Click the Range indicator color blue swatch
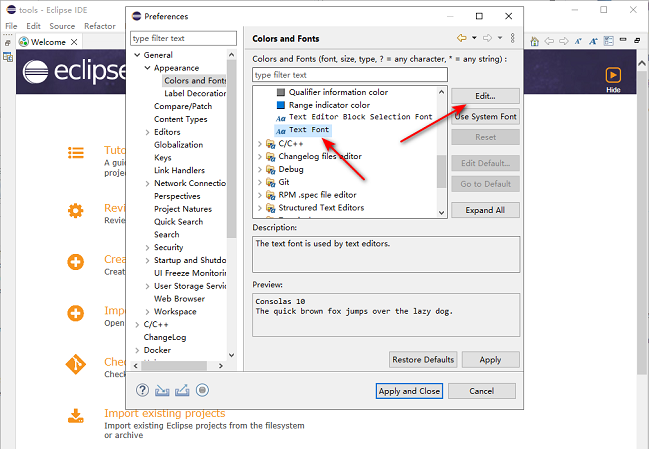Image resolution: width=650 pixels, height=449 pixels. click(x=281, y=105)
